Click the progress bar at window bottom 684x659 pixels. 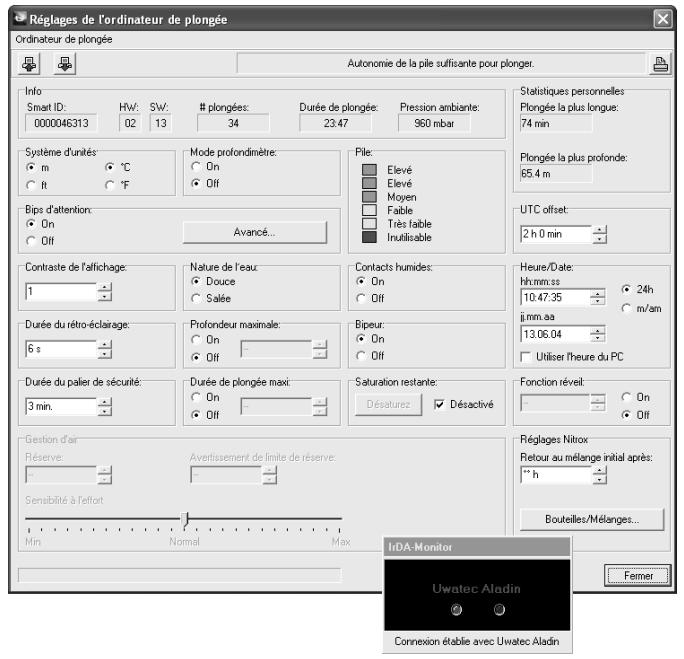[x=179, y=574]
